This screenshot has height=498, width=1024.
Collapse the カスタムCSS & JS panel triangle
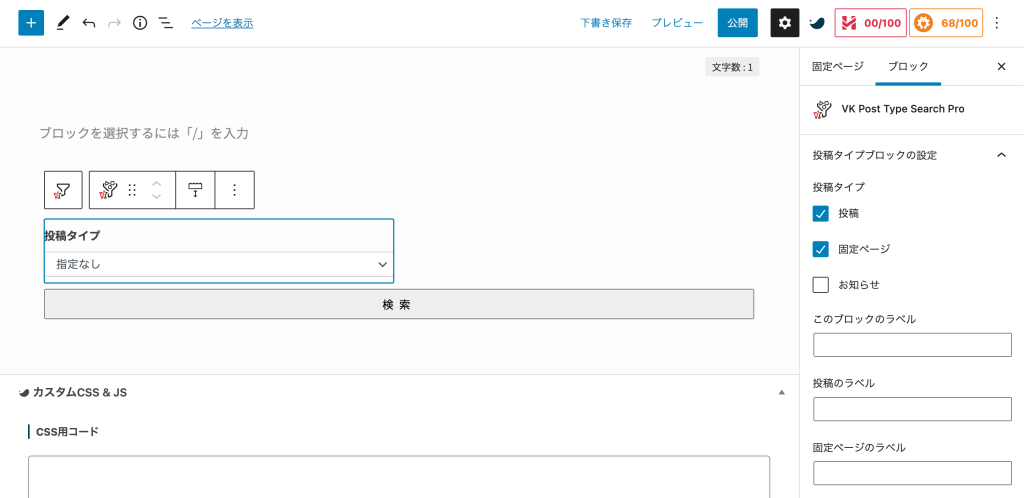click(781, 393)
